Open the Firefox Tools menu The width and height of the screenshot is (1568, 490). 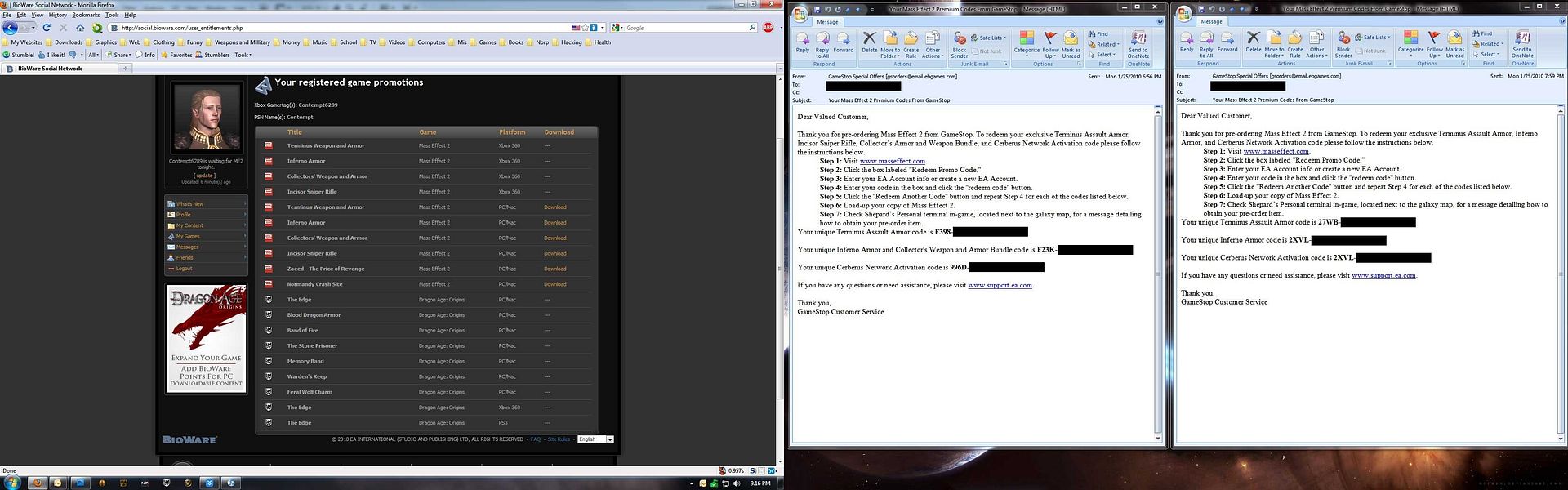point(112,15)
